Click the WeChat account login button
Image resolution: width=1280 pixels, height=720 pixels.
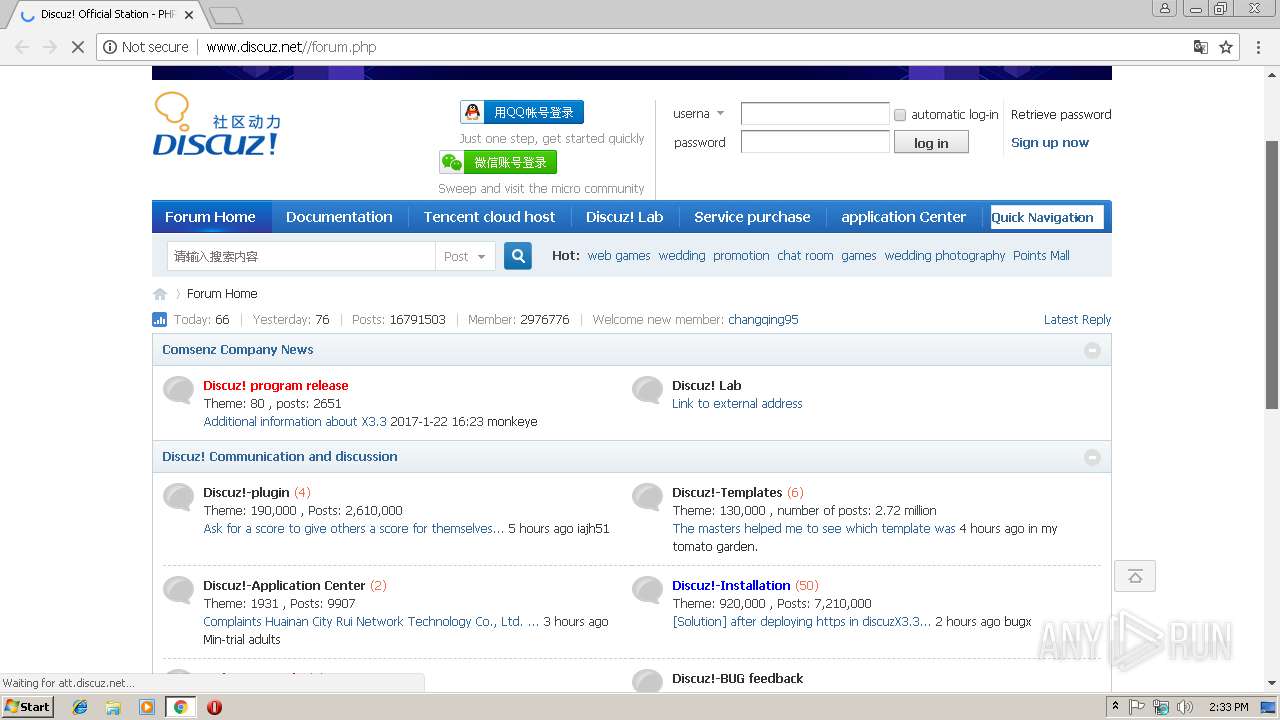498,162
